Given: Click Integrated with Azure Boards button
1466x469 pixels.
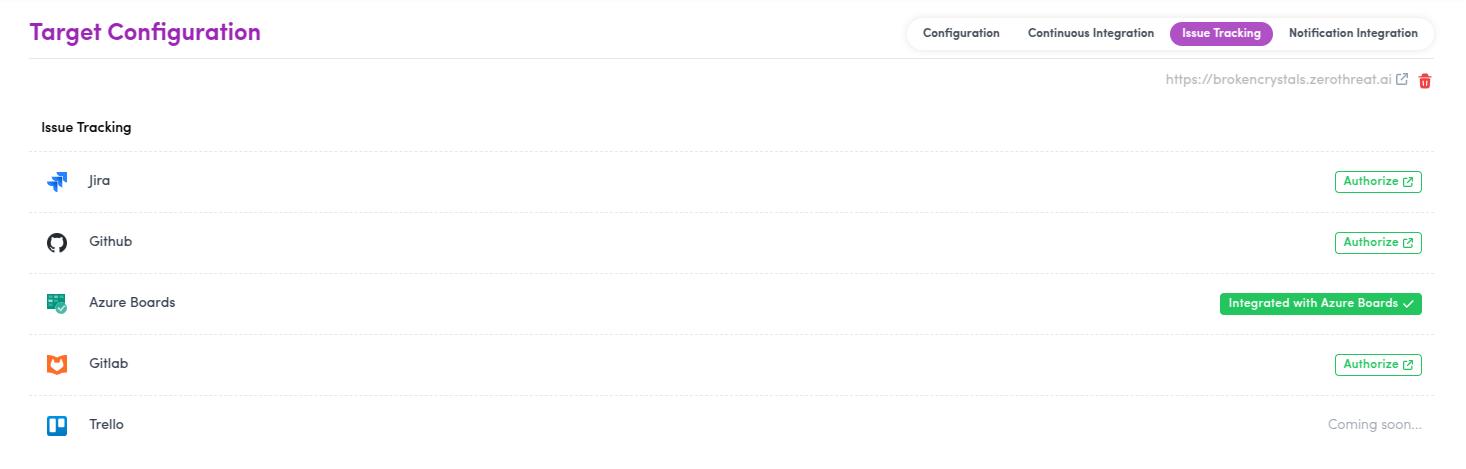Looking at the screenshot, I should tap(1320, 304).
